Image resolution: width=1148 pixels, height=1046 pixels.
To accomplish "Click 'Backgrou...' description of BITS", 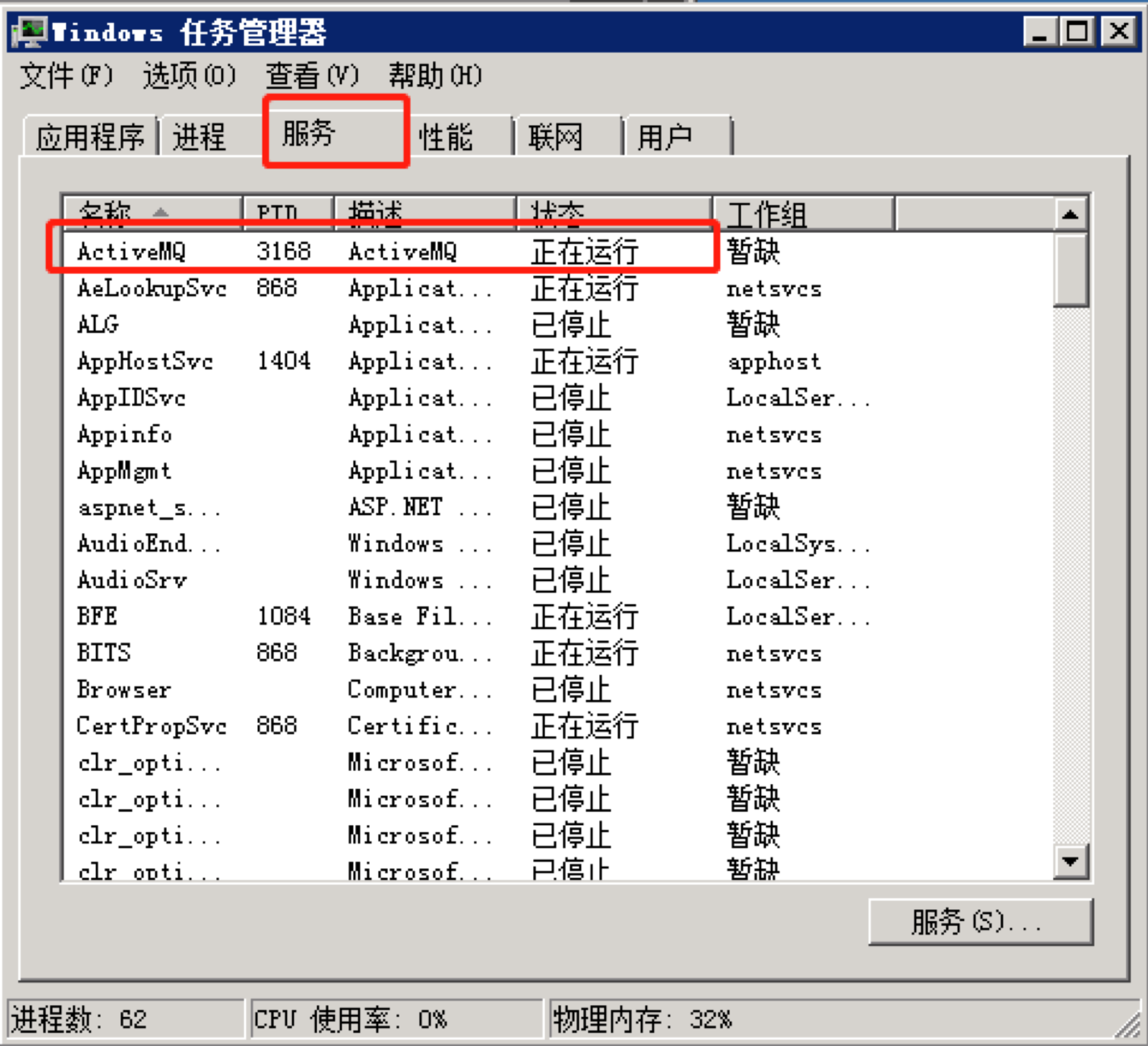I will 420,653.
